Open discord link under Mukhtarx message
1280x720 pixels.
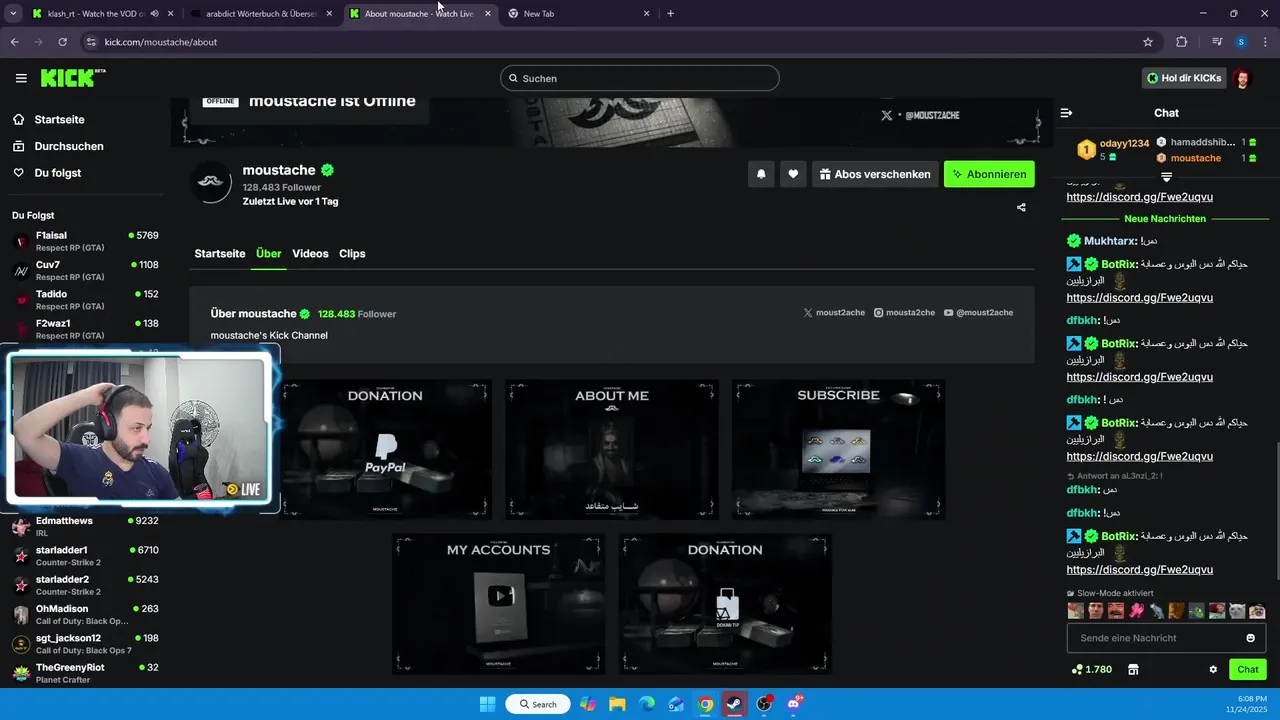(x=1139, y=298)
